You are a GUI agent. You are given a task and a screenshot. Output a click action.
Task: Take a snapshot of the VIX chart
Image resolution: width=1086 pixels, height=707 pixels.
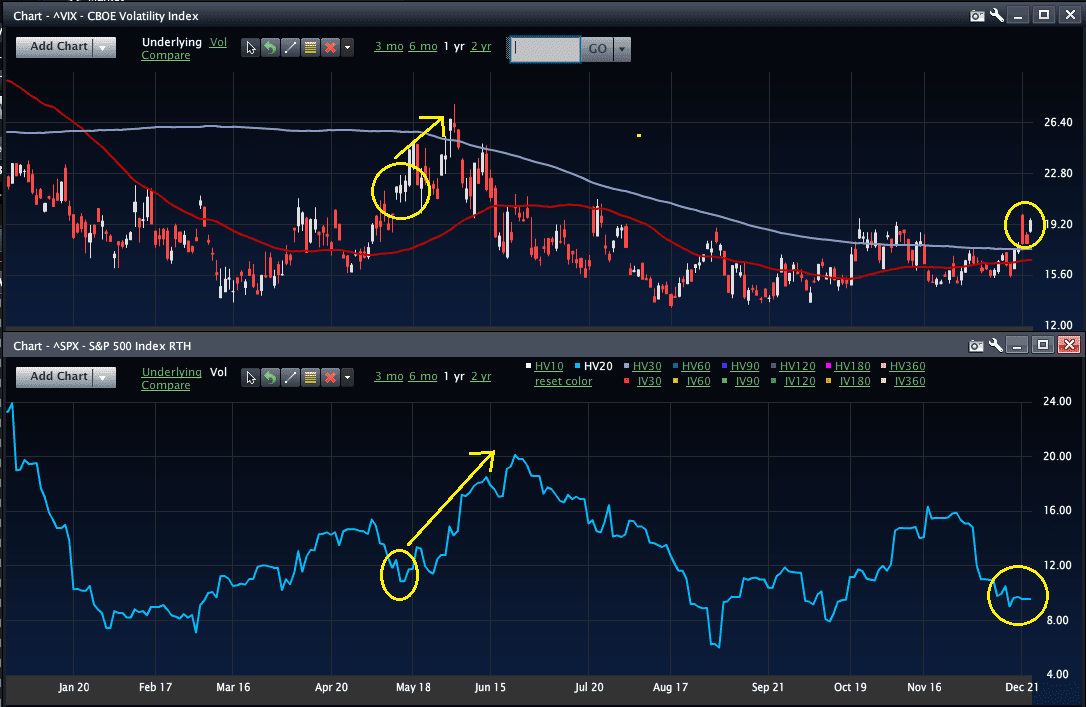coord(977,16)
